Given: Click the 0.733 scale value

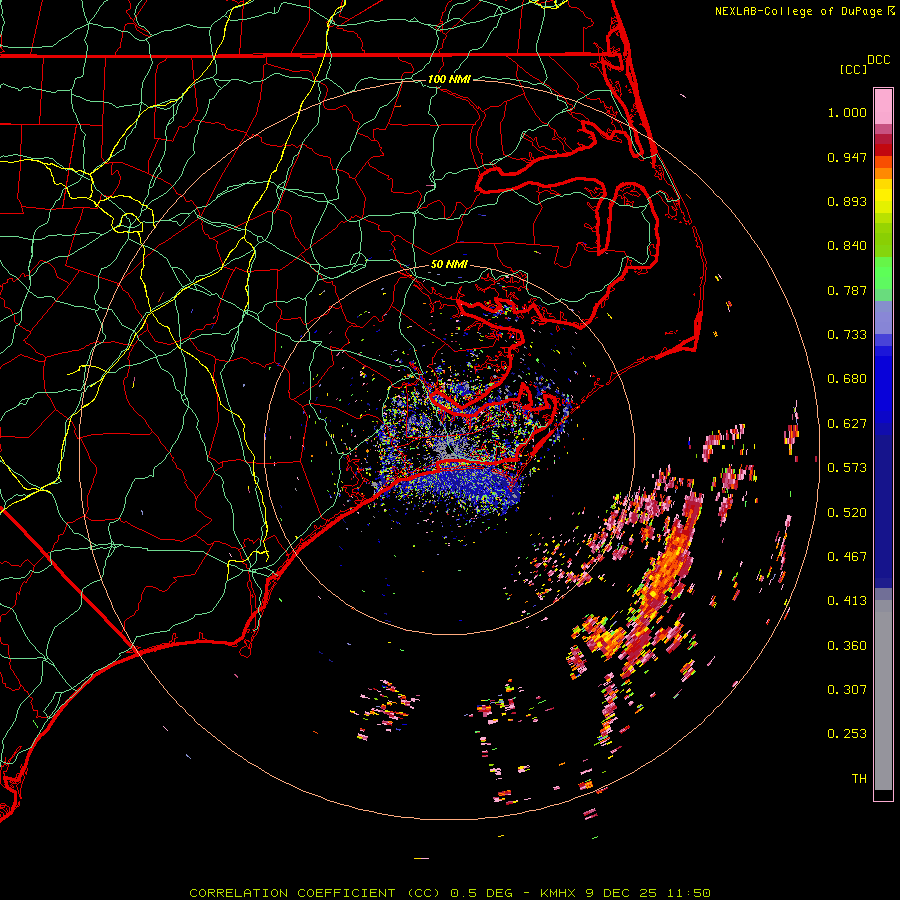Looking at the screenshot, I should 847,335.
